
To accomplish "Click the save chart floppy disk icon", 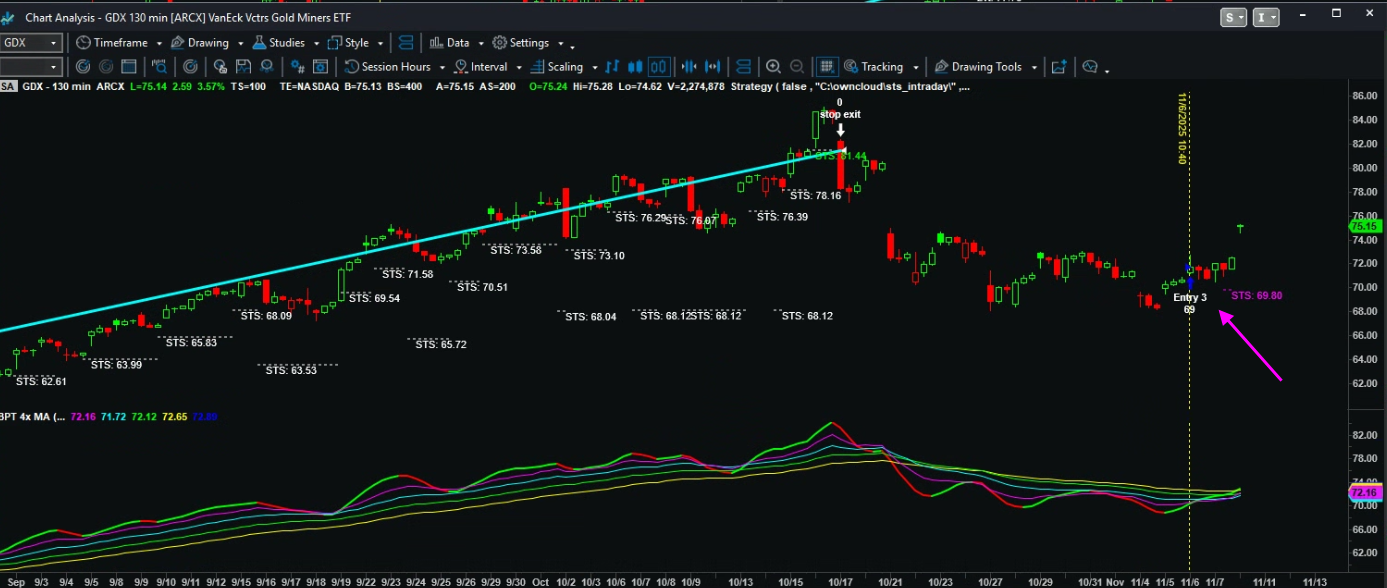I will click(x=243, y=67).
